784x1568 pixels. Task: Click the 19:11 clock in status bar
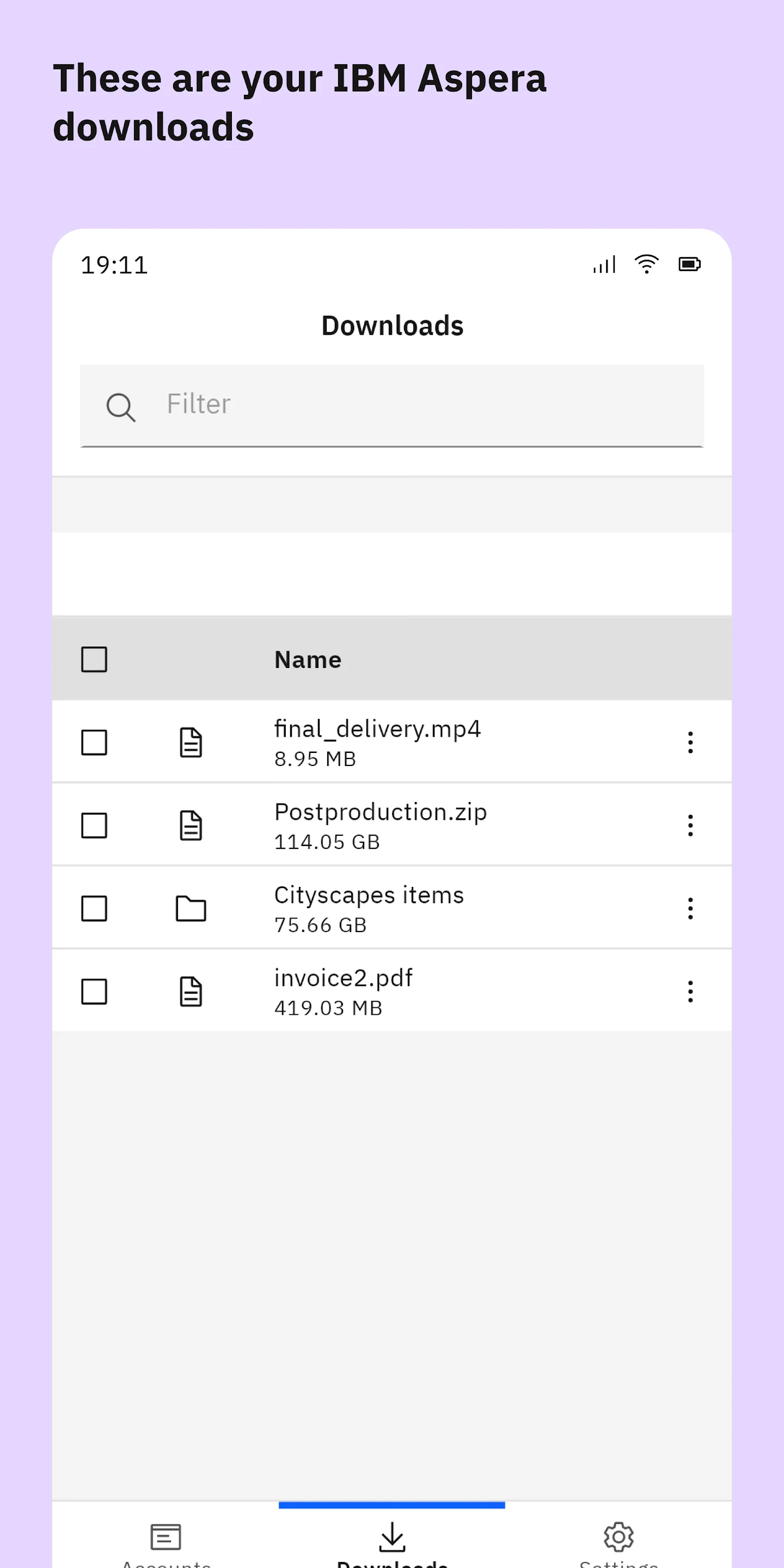114,265
